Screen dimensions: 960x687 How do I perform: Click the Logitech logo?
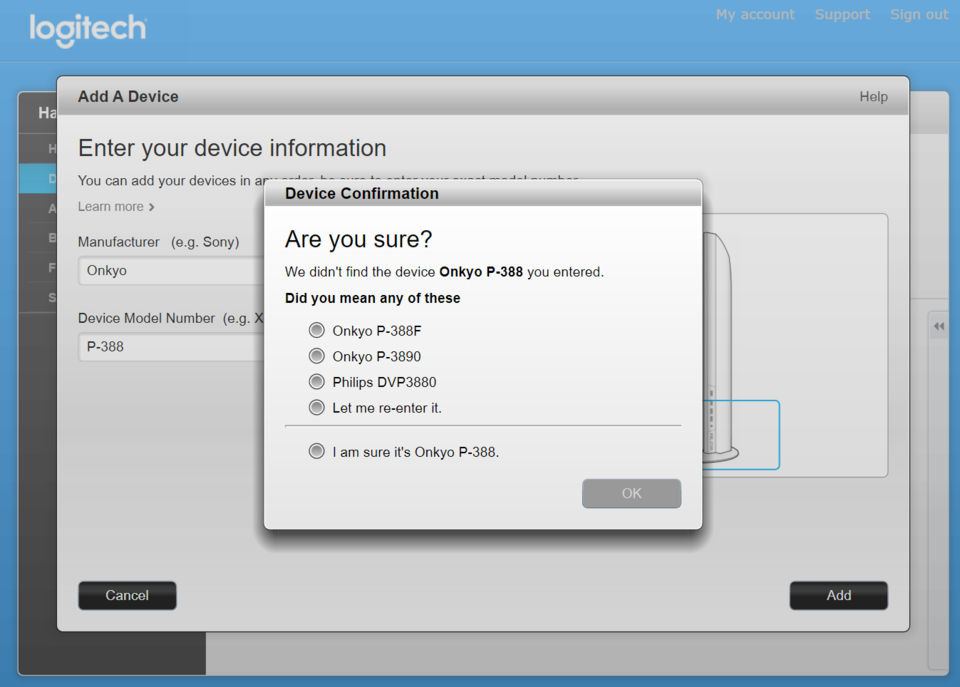pos(88,29)
